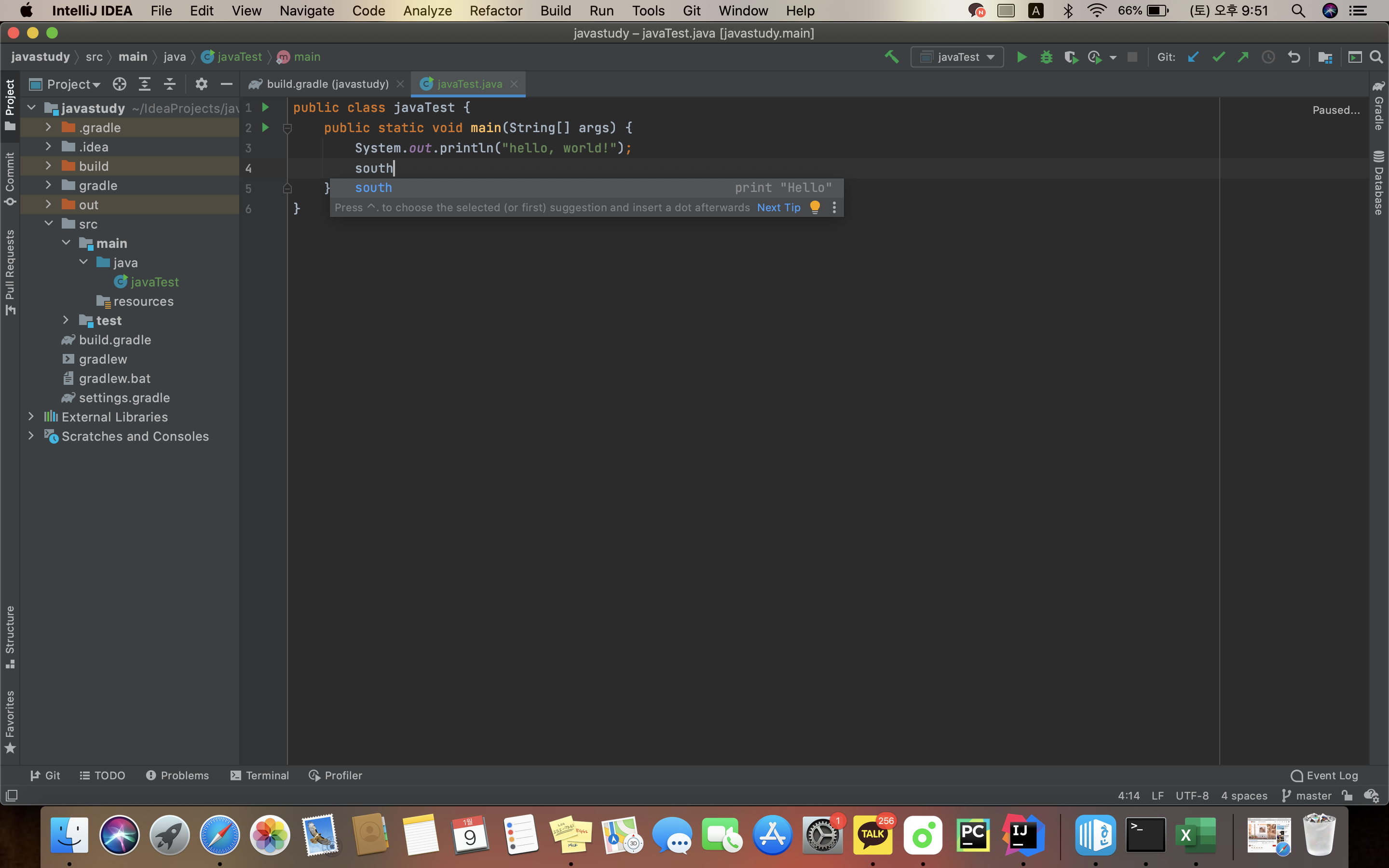This screenshot has height=868, width=1389.
Task: Toggle code folding marker on line 2
Action: (x=287, y=129)
